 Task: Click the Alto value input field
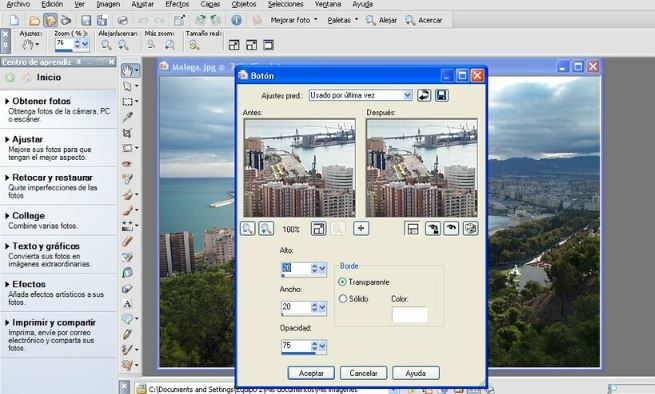tap(296, 268)
